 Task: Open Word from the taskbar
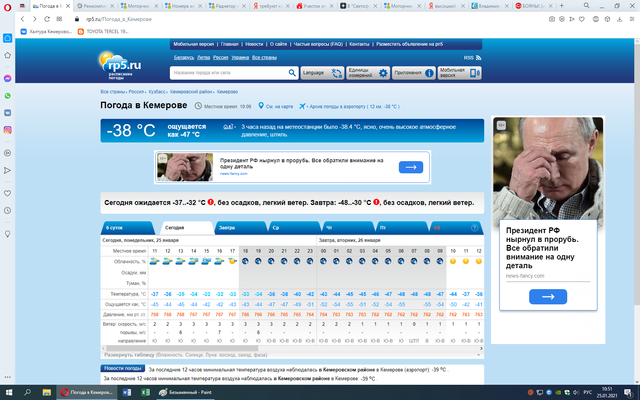click(x=127, y=392)
